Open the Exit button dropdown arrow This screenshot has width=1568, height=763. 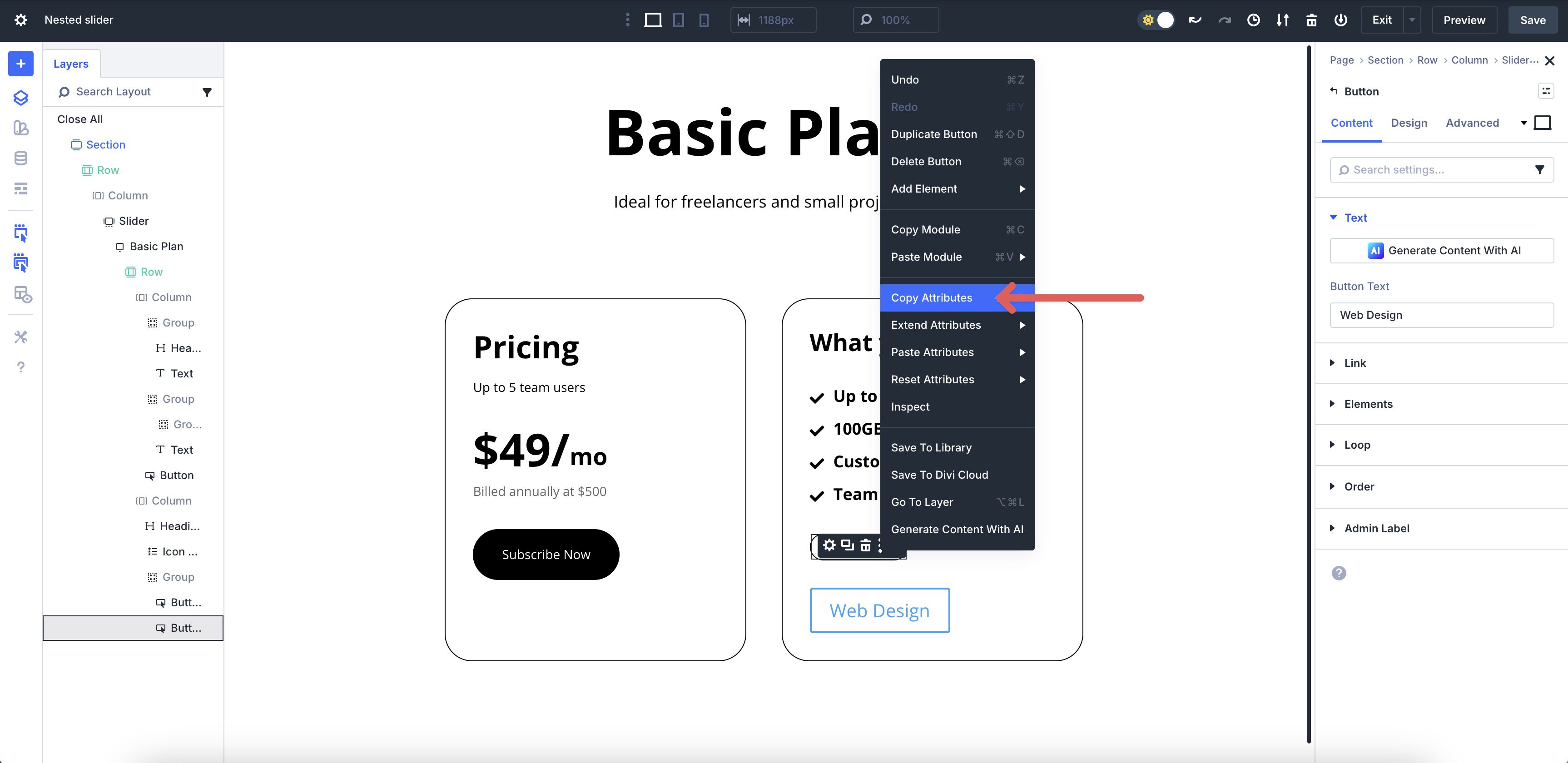[x=1412, y=20]
